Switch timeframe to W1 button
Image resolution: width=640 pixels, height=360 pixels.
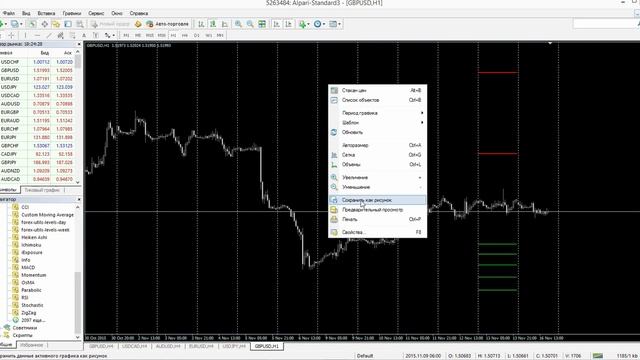click(209, 36)
